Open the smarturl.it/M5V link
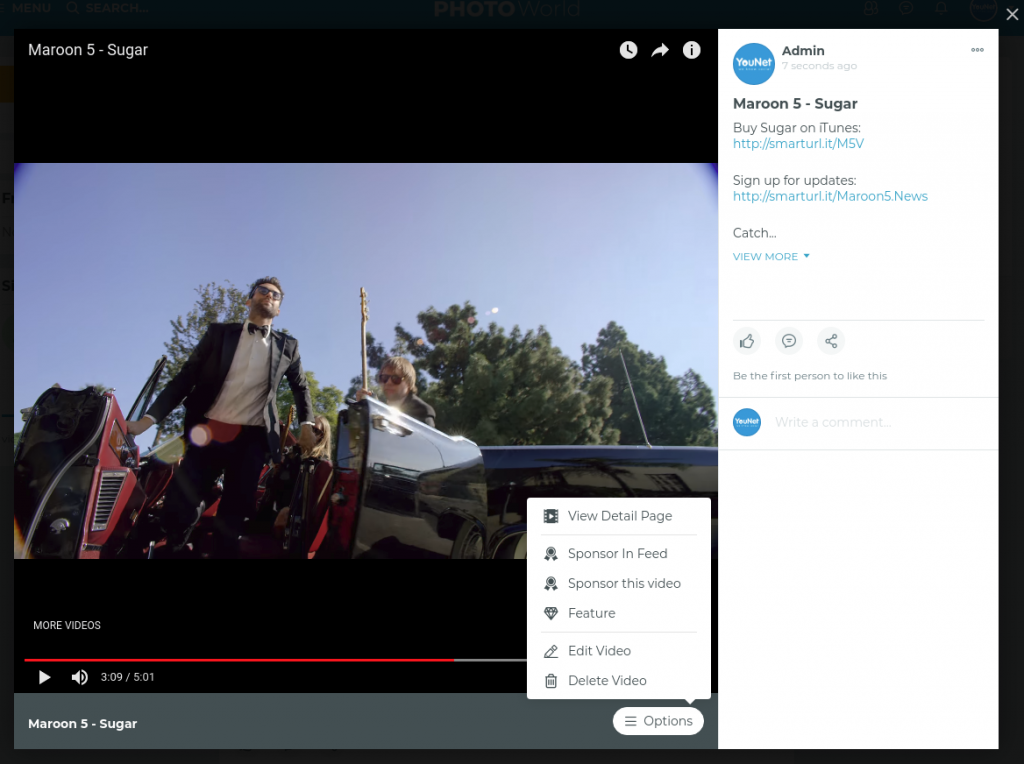Screen dimensions: 1024x764 click(x=798, y=144)
